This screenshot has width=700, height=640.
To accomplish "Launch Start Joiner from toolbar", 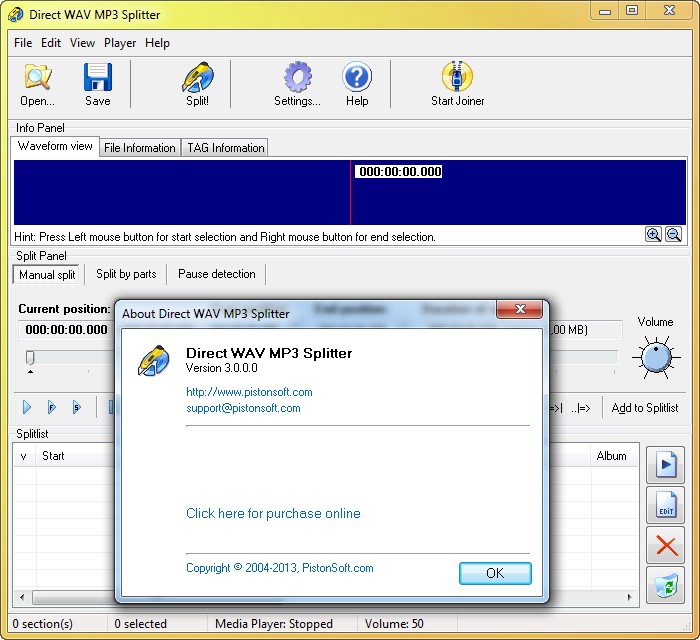I will coord(458,84).
